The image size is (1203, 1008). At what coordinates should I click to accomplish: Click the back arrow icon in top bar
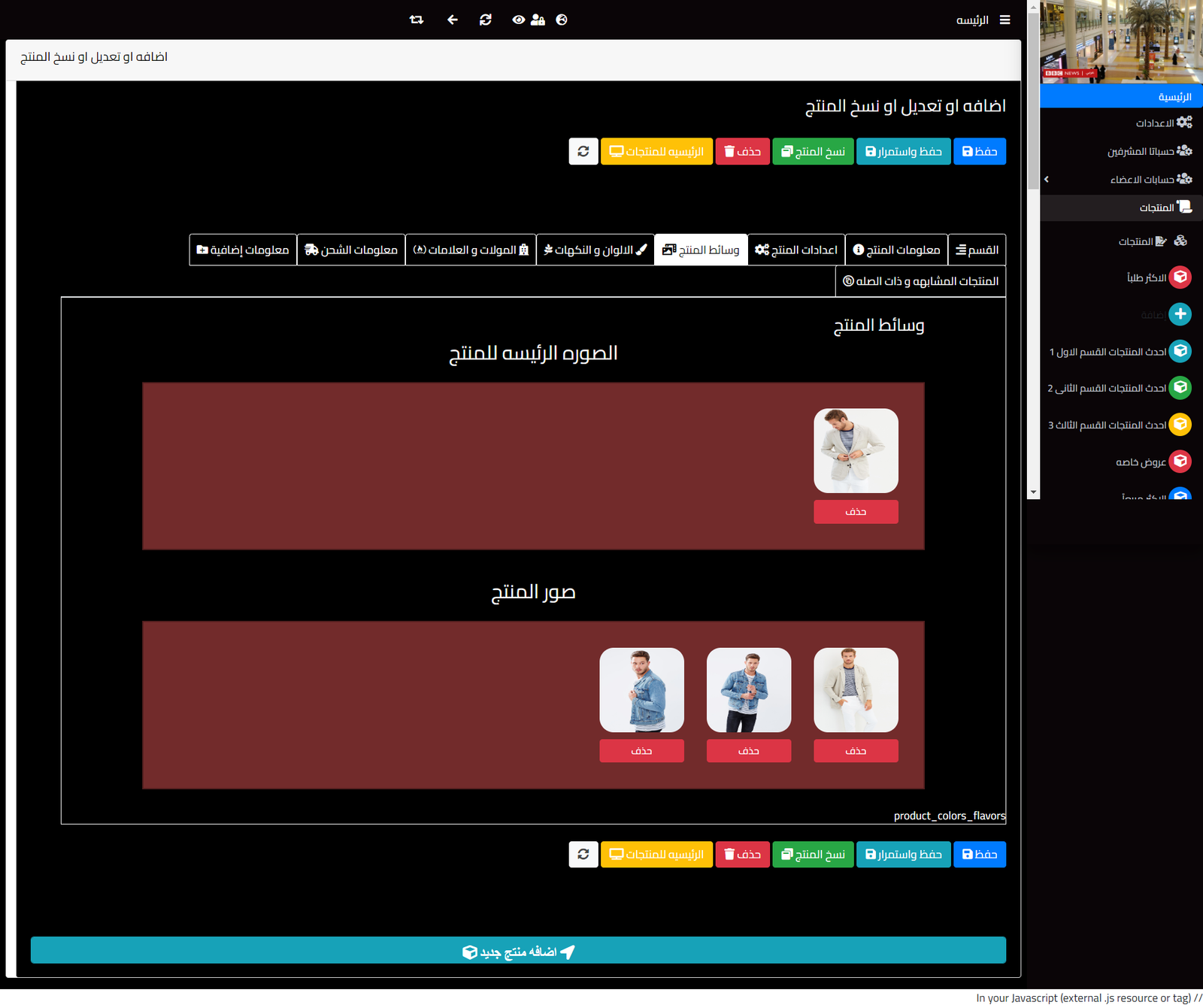tap(452, 20)
